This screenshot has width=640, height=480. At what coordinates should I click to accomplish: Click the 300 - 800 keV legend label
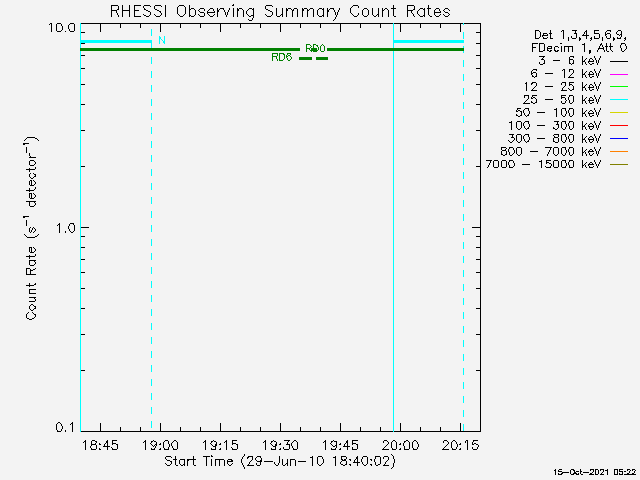point(555,138)
